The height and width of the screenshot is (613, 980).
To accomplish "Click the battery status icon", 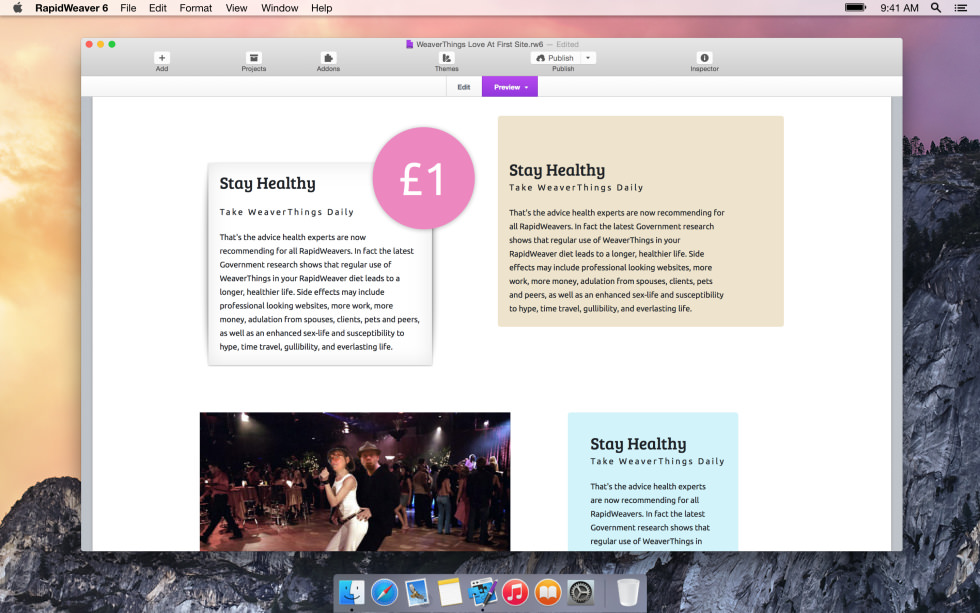I will coord(855,7).
